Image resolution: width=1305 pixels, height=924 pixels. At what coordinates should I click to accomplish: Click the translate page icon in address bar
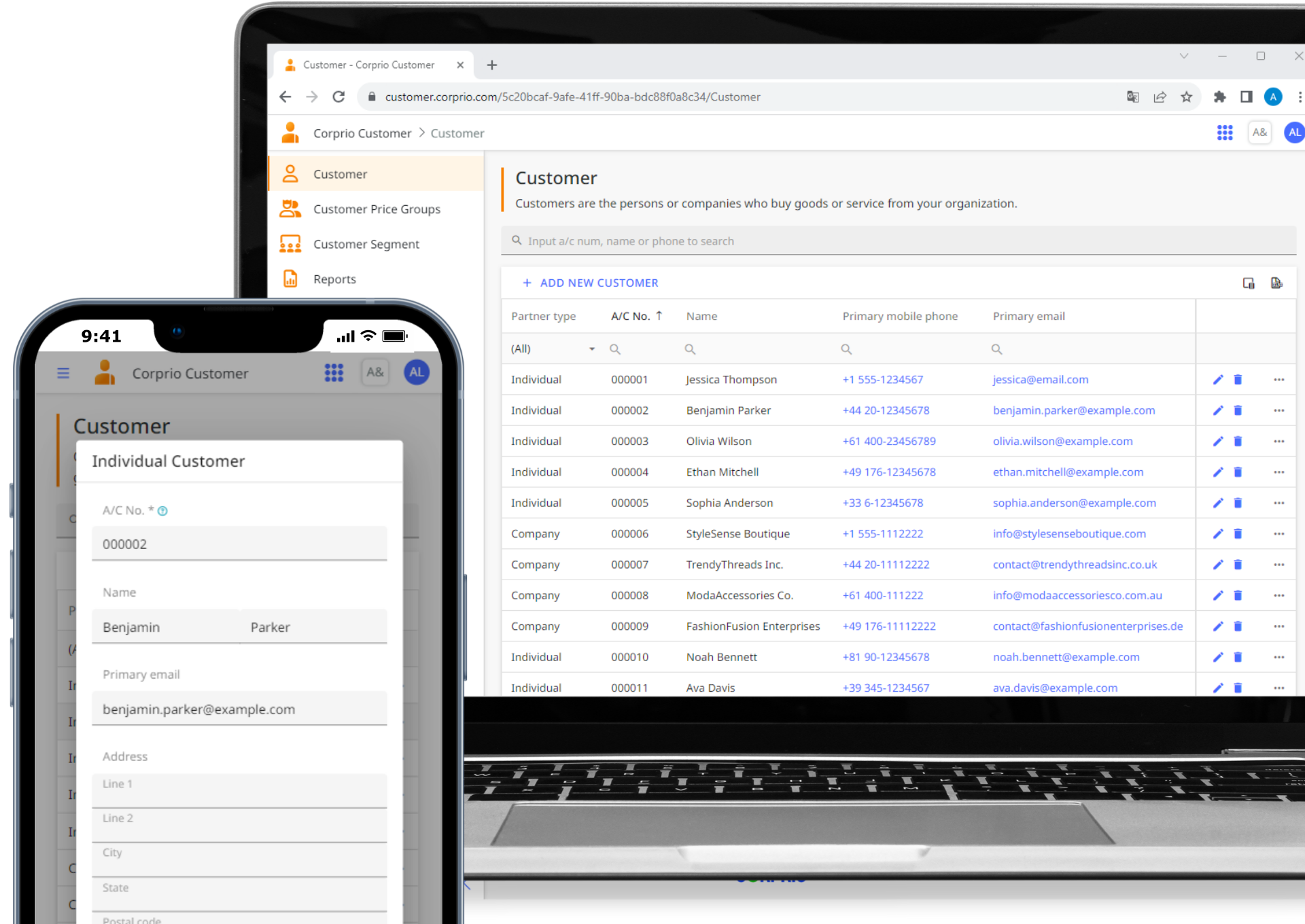pos(1133,97)
